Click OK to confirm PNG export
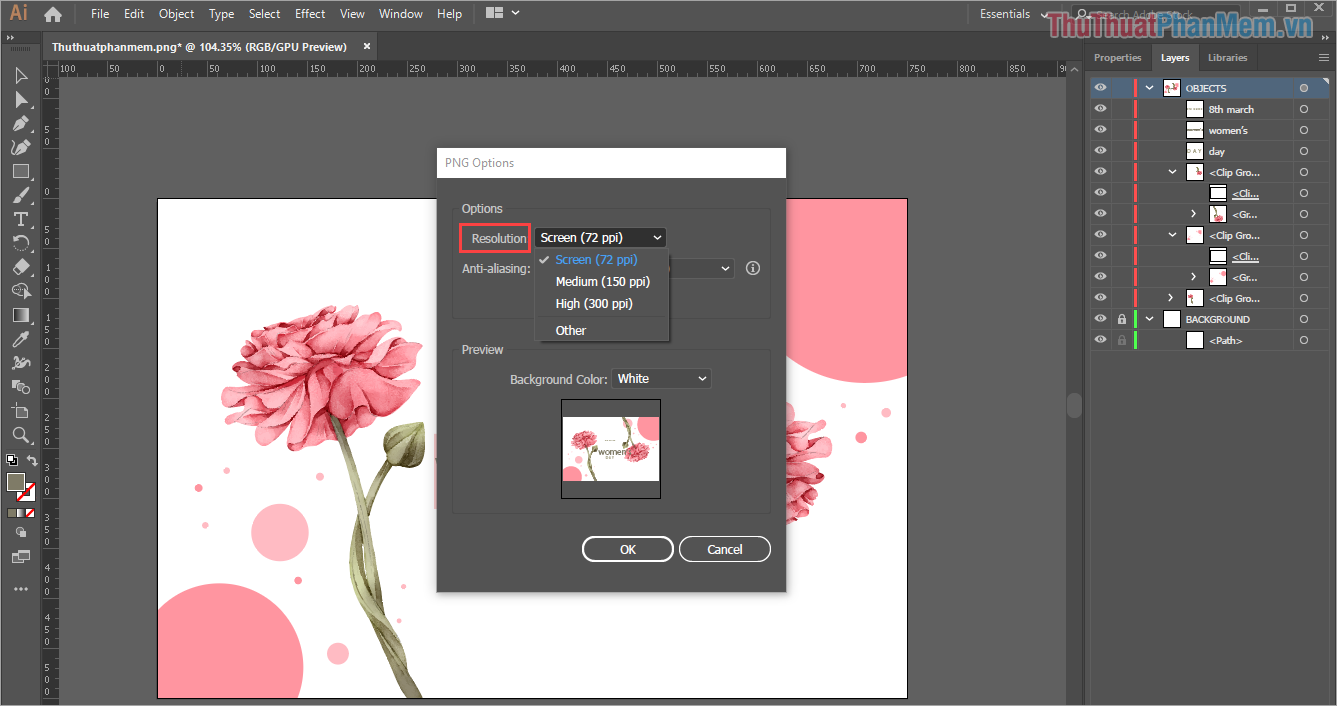 coord(627,548)
